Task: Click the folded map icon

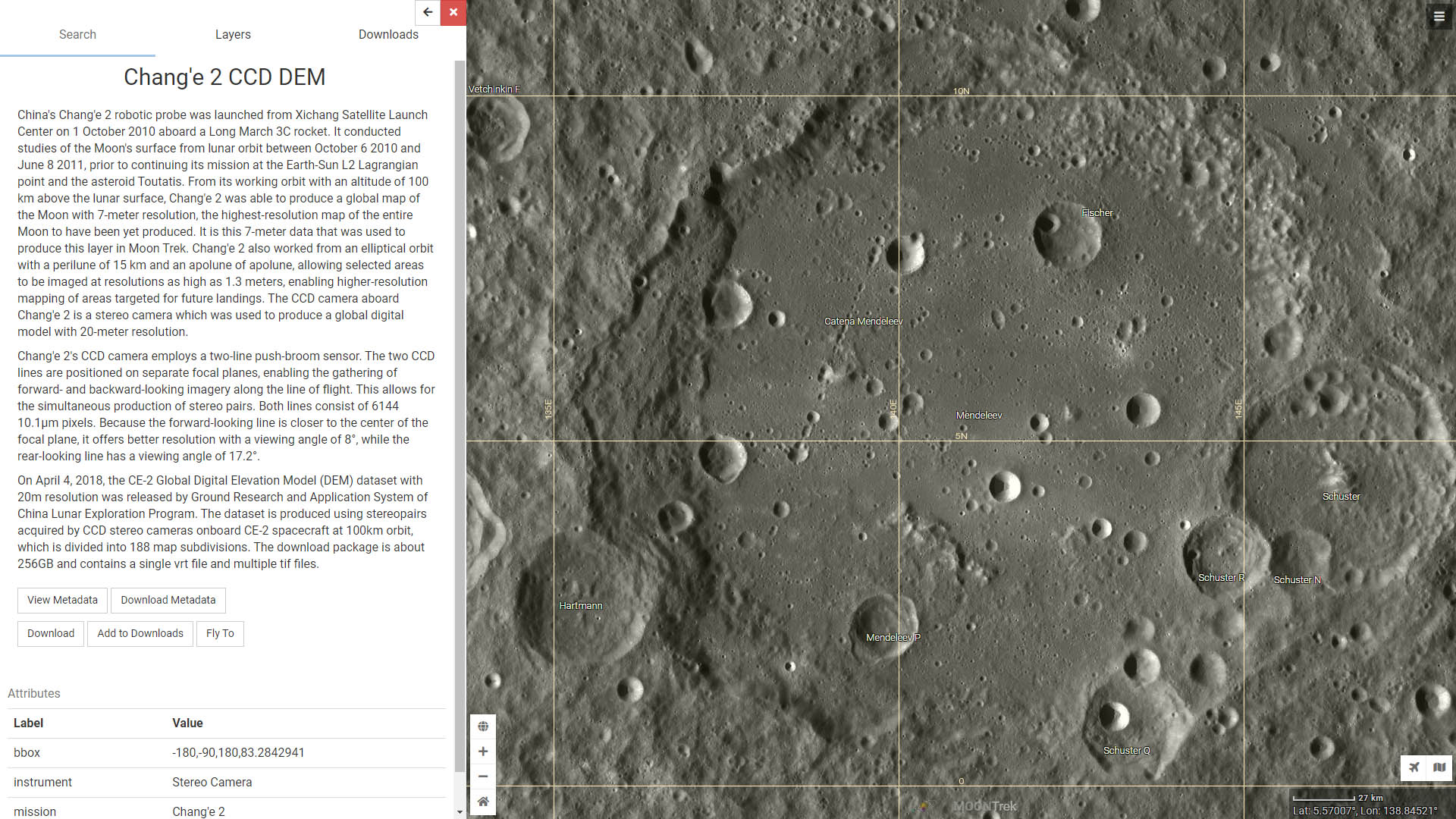Action: click(1439, 767)
